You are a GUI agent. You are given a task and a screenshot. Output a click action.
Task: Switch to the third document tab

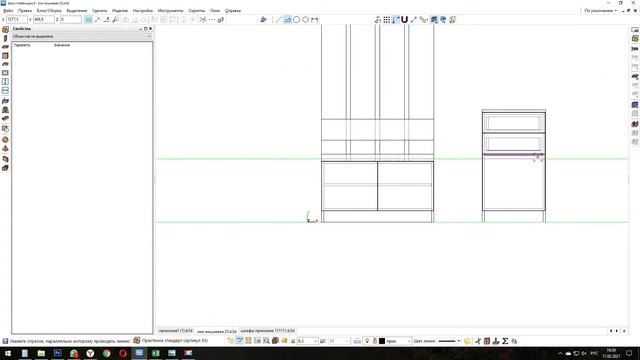click(268, 331)
